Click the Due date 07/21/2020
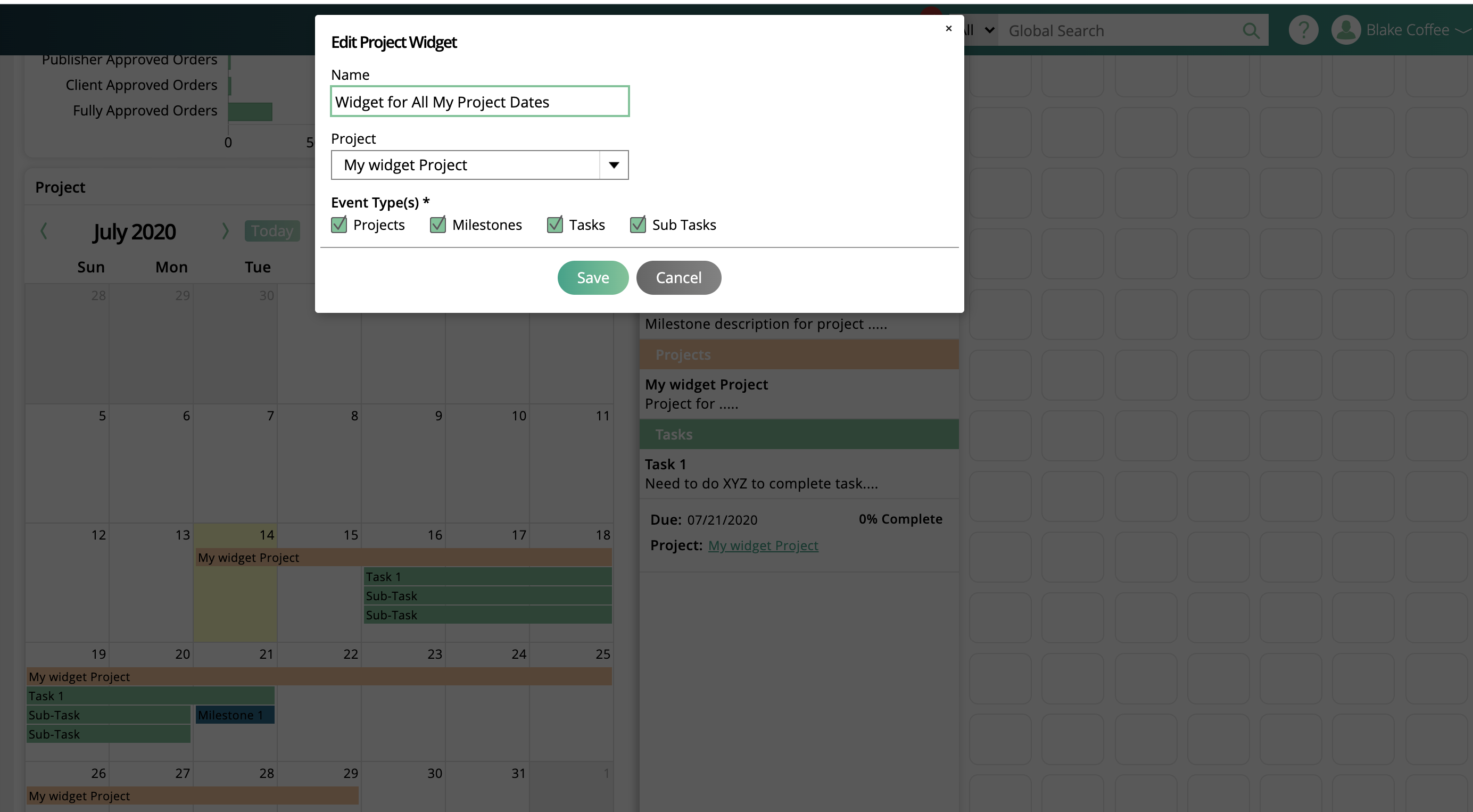 [722, 520]
